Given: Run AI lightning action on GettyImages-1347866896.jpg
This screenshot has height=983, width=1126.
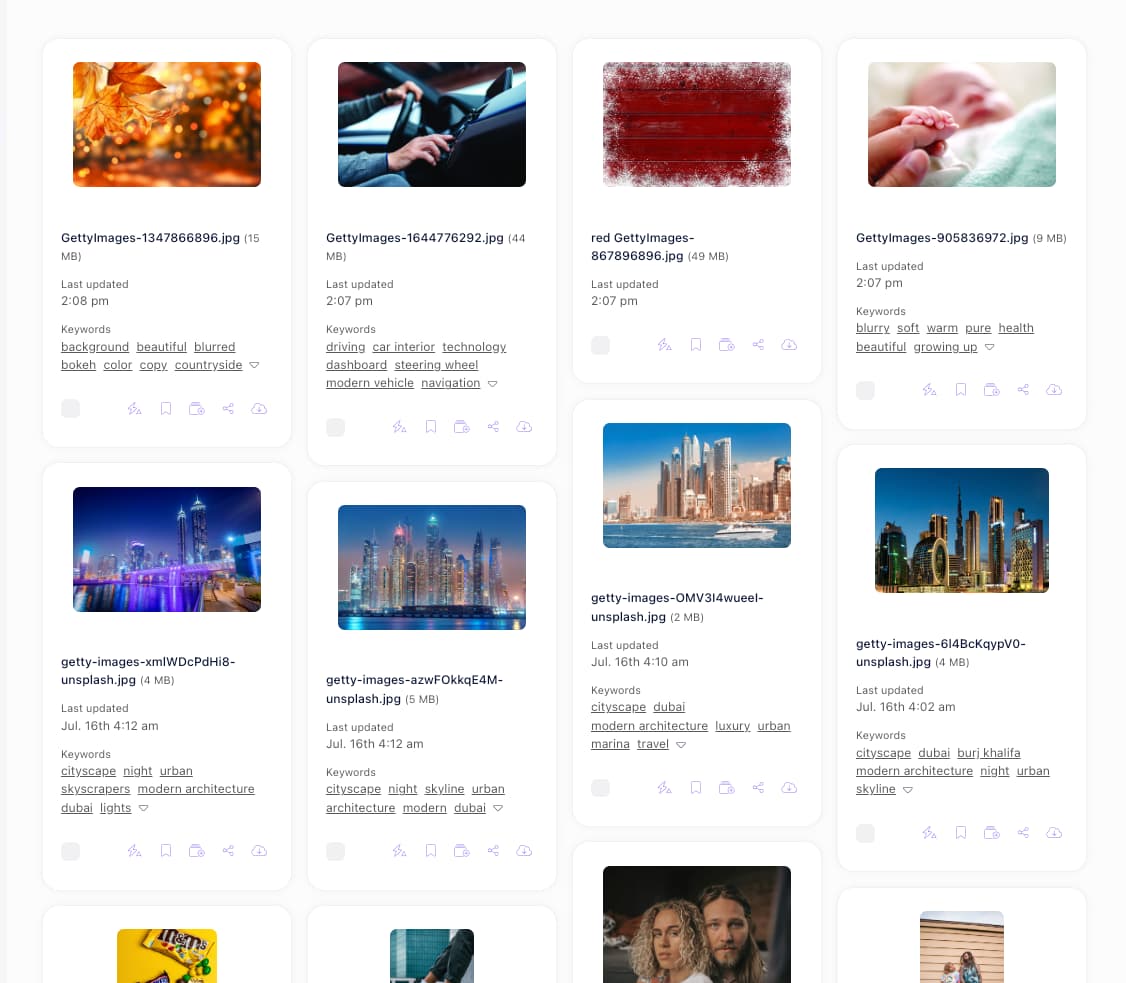Looking at the screenshot, I should point(134,409).
